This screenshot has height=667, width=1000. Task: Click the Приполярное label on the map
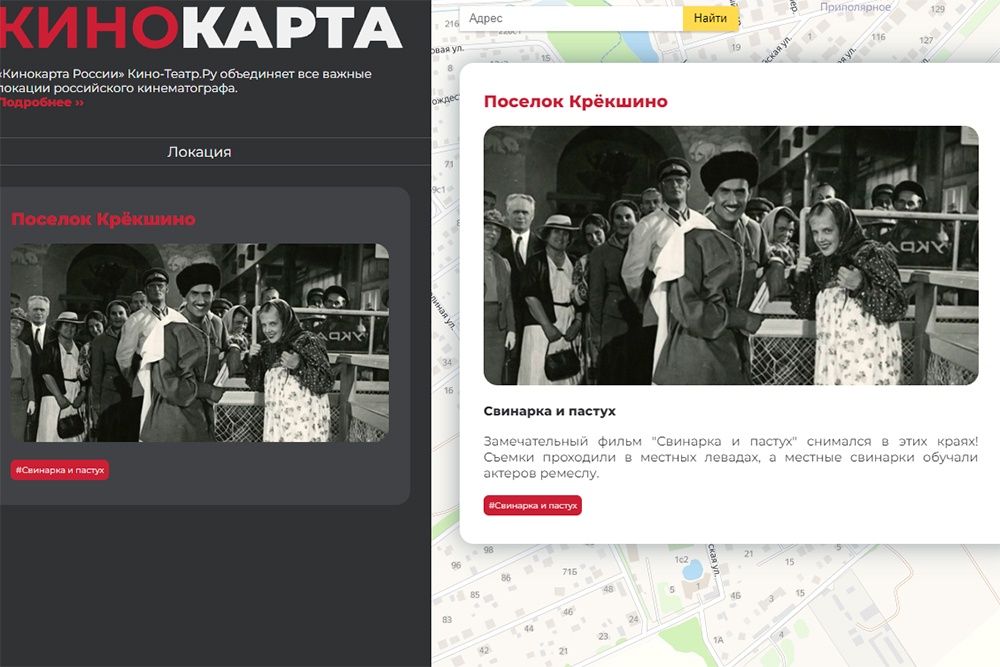click(x=855, y=7)
